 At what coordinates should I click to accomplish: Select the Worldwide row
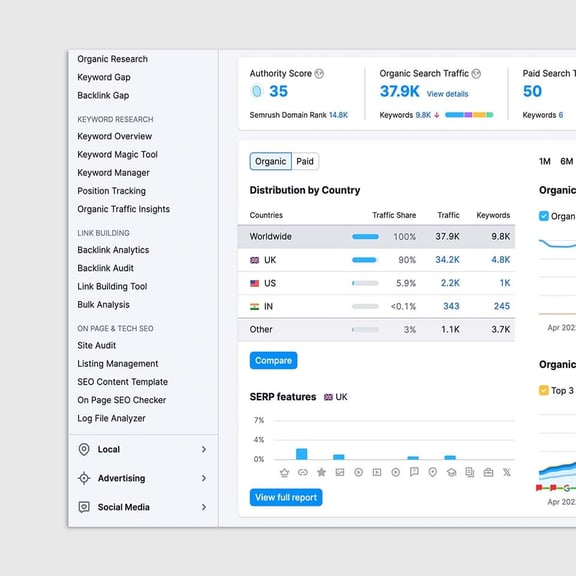[376, 237]
